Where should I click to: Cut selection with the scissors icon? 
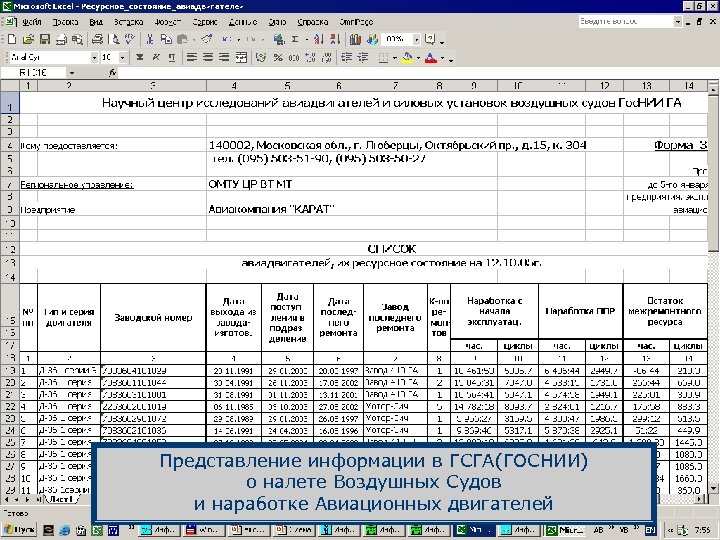(149, 39)
